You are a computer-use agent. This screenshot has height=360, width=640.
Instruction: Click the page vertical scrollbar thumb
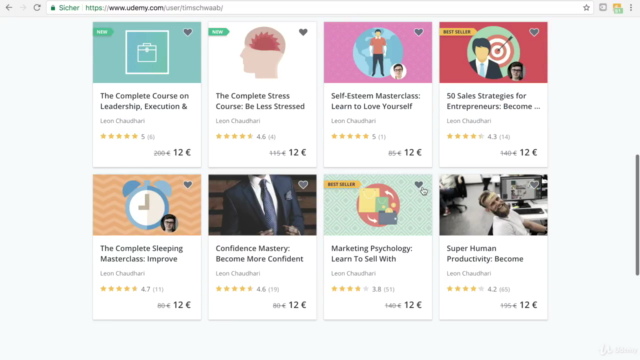[x=637, y=215]
